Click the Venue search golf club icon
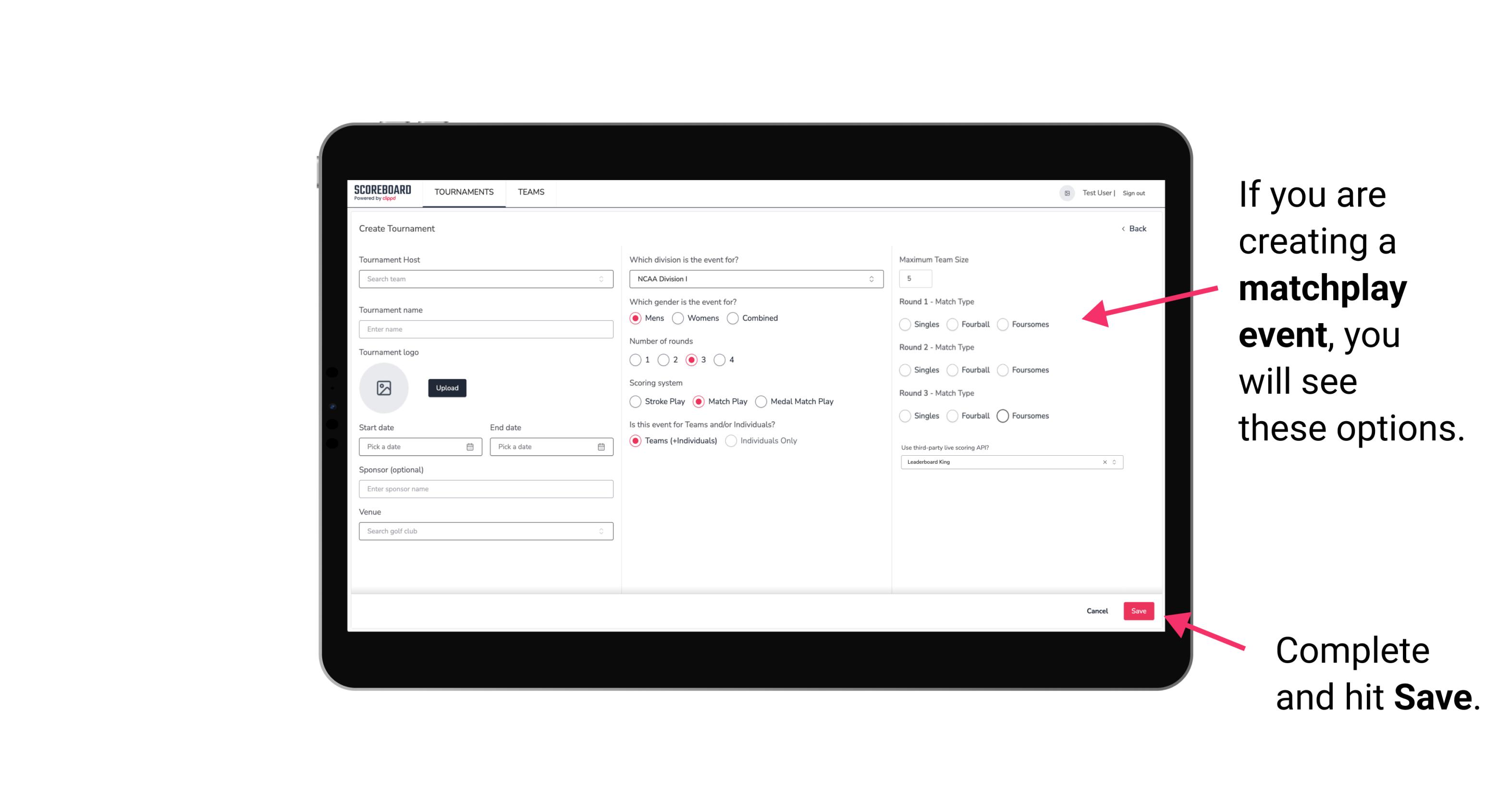 (601, 531)
